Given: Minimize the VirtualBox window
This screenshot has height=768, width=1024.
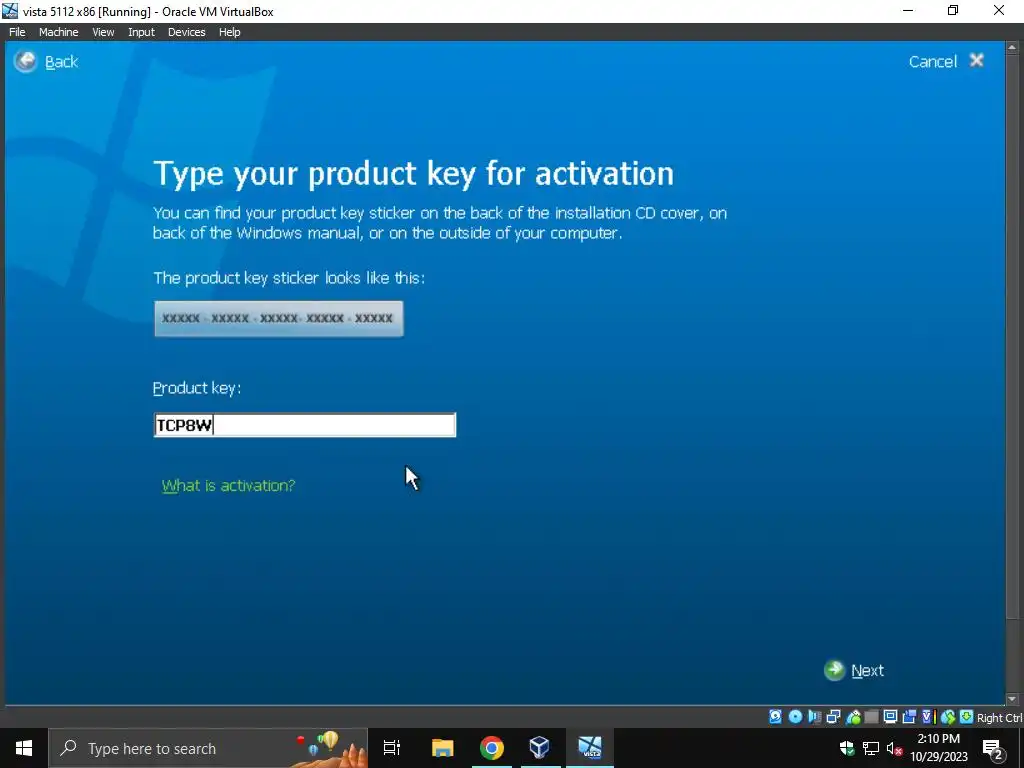Looking at the screenshot, I should pos(908,10).
